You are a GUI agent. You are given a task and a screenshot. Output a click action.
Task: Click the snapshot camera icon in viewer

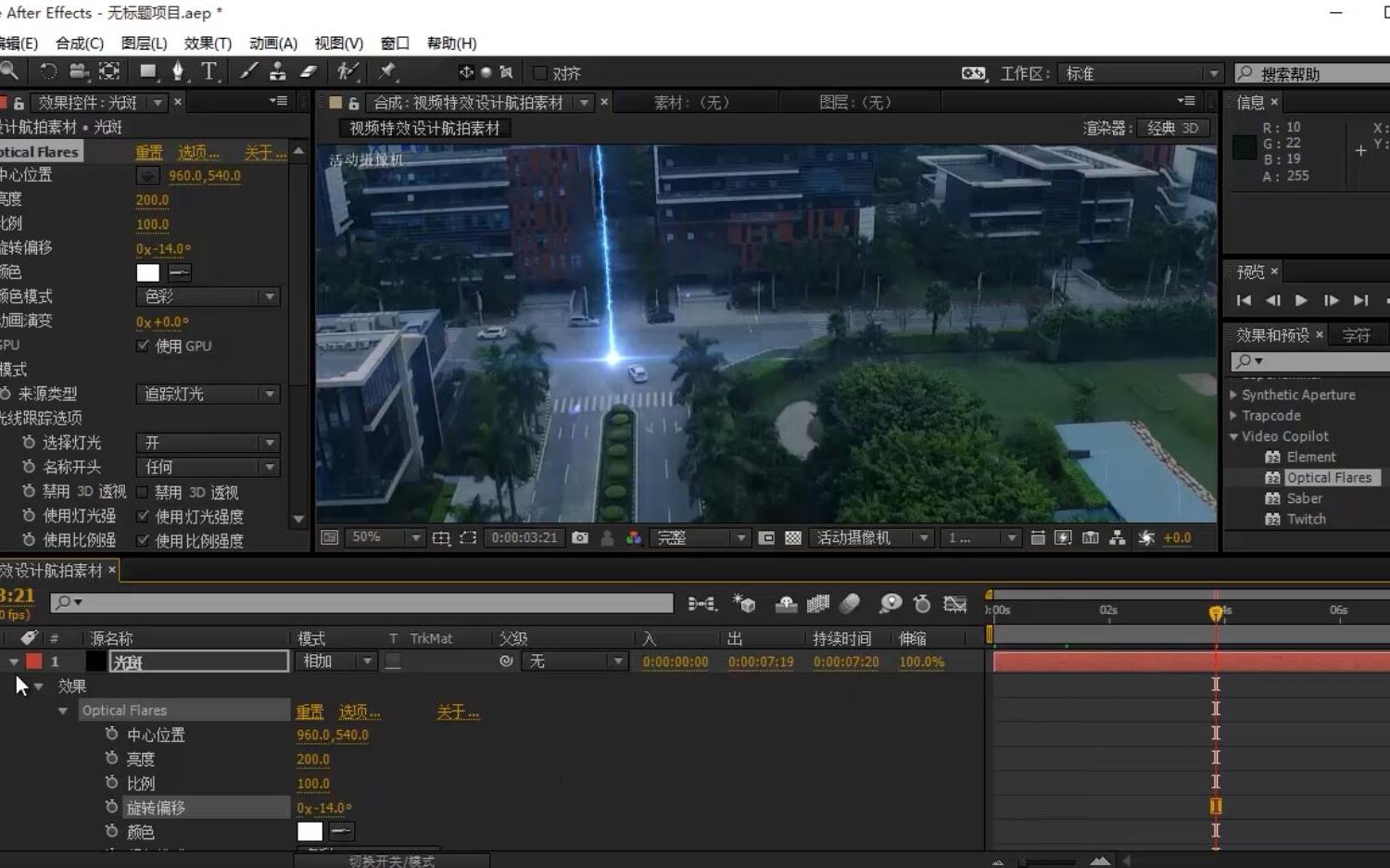(580, 537)
